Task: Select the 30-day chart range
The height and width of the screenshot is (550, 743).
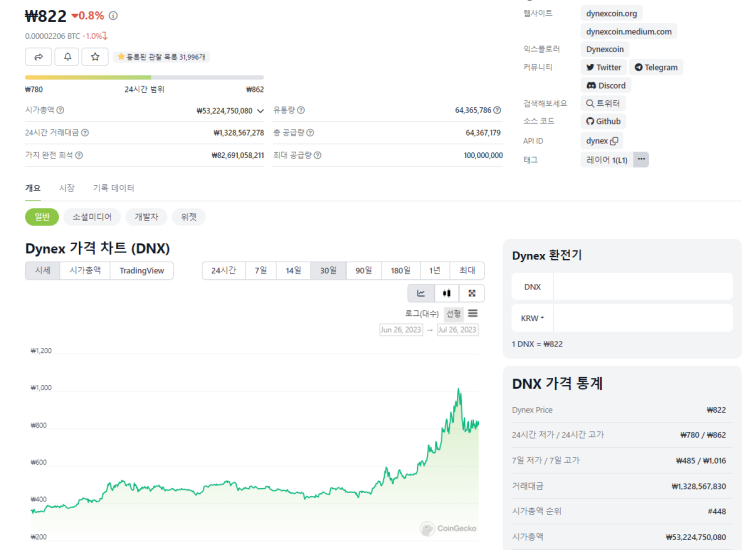Action: [328, 270]
